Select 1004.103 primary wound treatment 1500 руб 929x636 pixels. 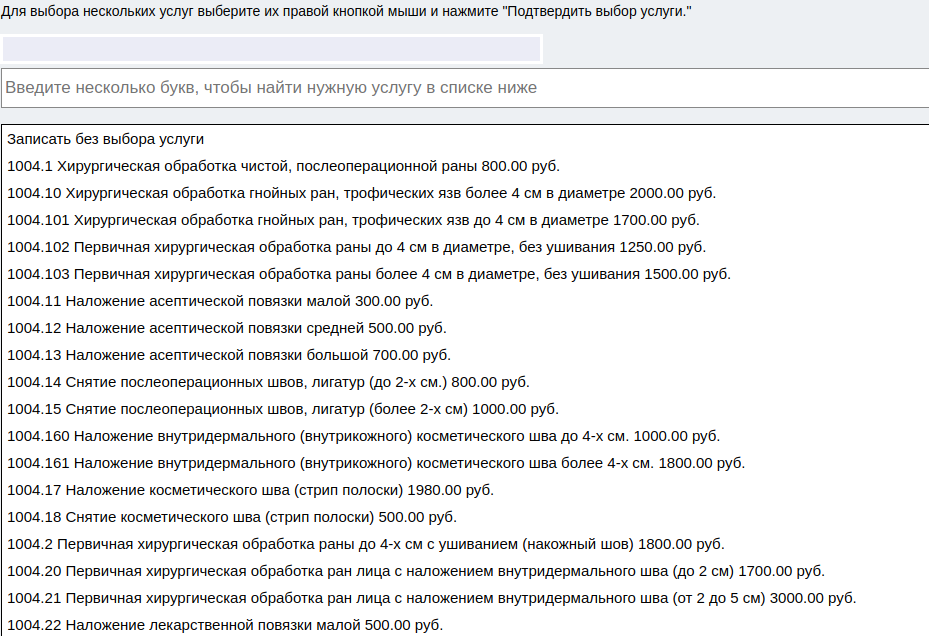tap(368, 274)
